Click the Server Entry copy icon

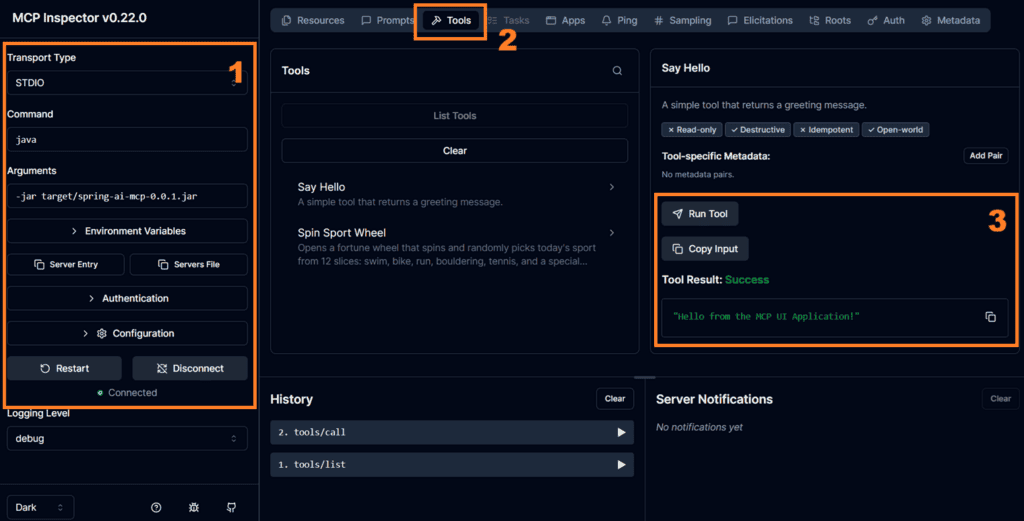(39, 264)
